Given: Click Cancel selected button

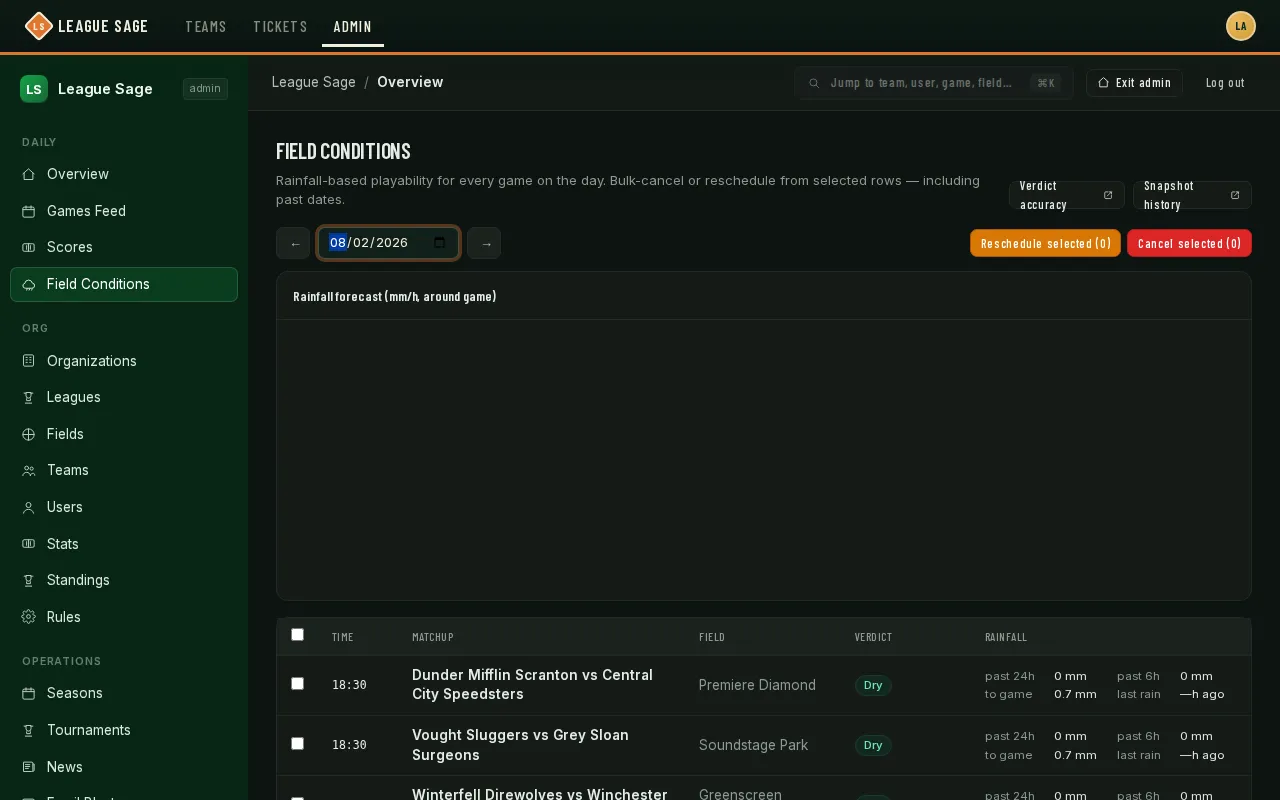Looking at the screenshot, I should (x=1189, y=243).
